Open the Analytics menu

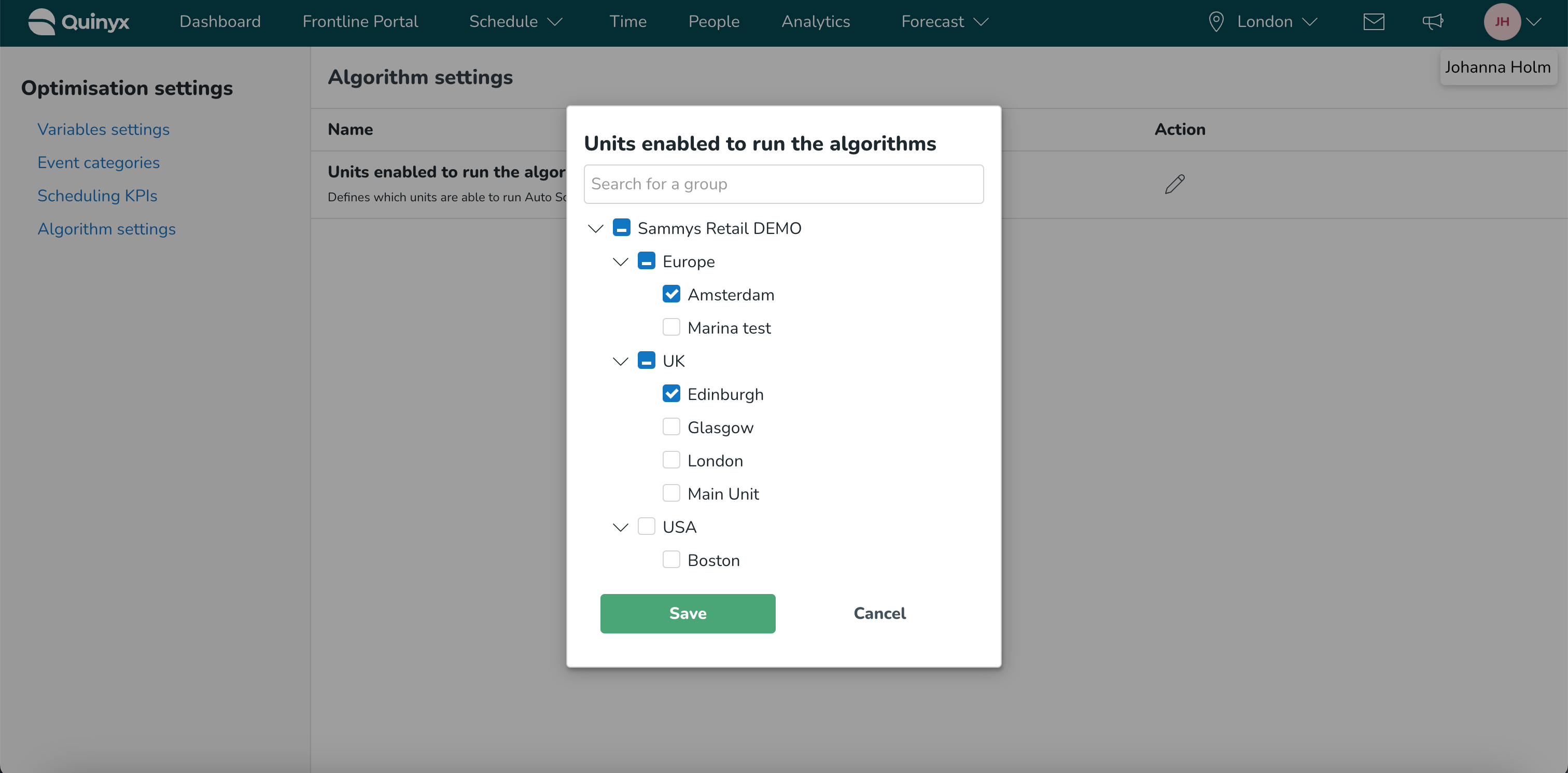[816, 22]
